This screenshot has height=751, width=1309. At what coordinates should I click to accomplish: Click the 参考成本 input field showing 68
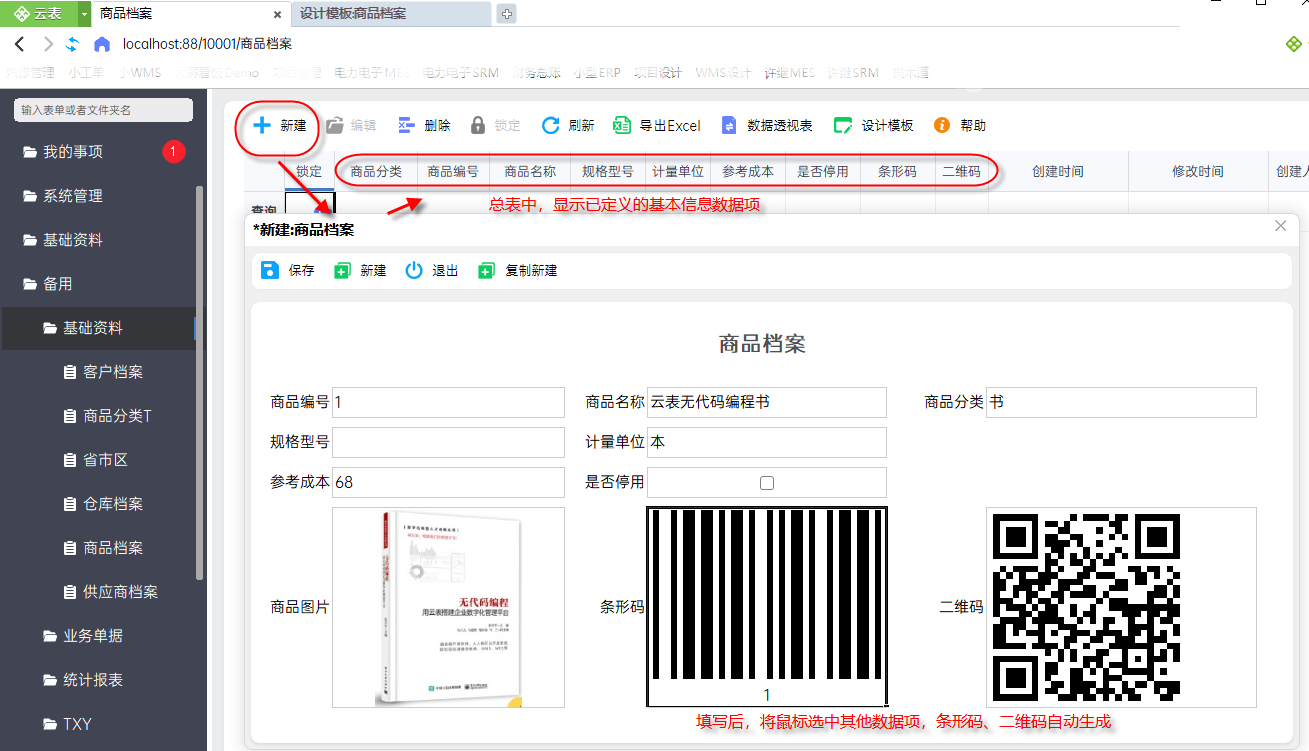click(x=448, y=482)
